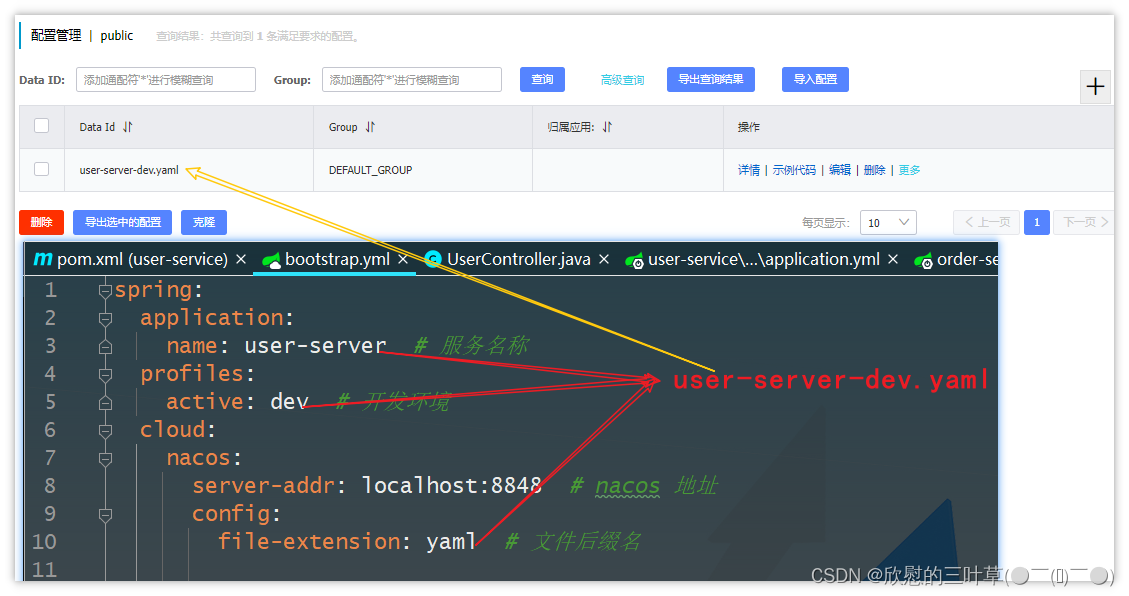Click 'dev' value on active line
The width and height of the screenshot is (1129, 596).
[289, 402]
